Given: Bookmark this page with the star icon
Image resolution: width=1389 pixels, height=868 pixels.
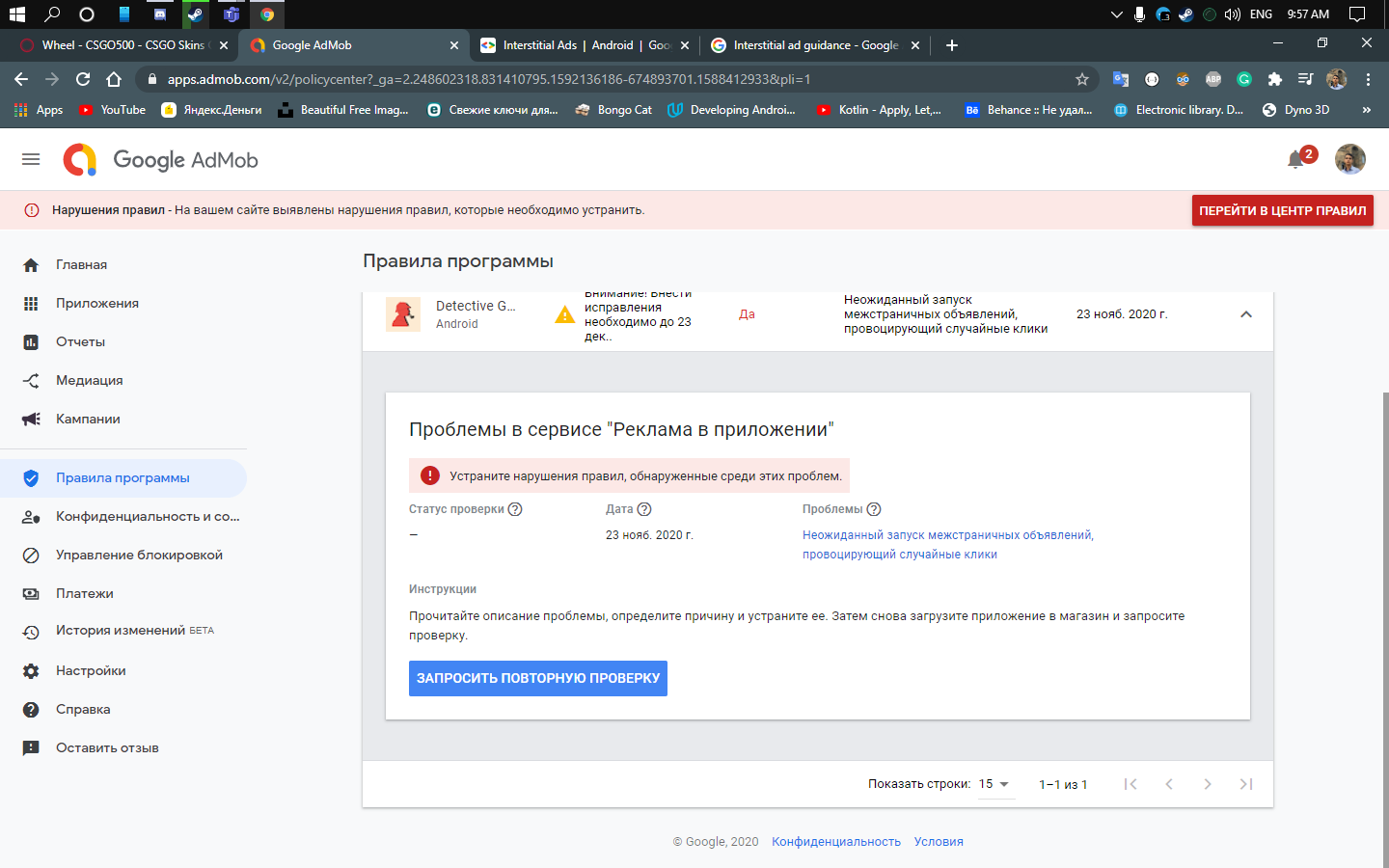Looking at the screenshot, I should (1082, 79).
